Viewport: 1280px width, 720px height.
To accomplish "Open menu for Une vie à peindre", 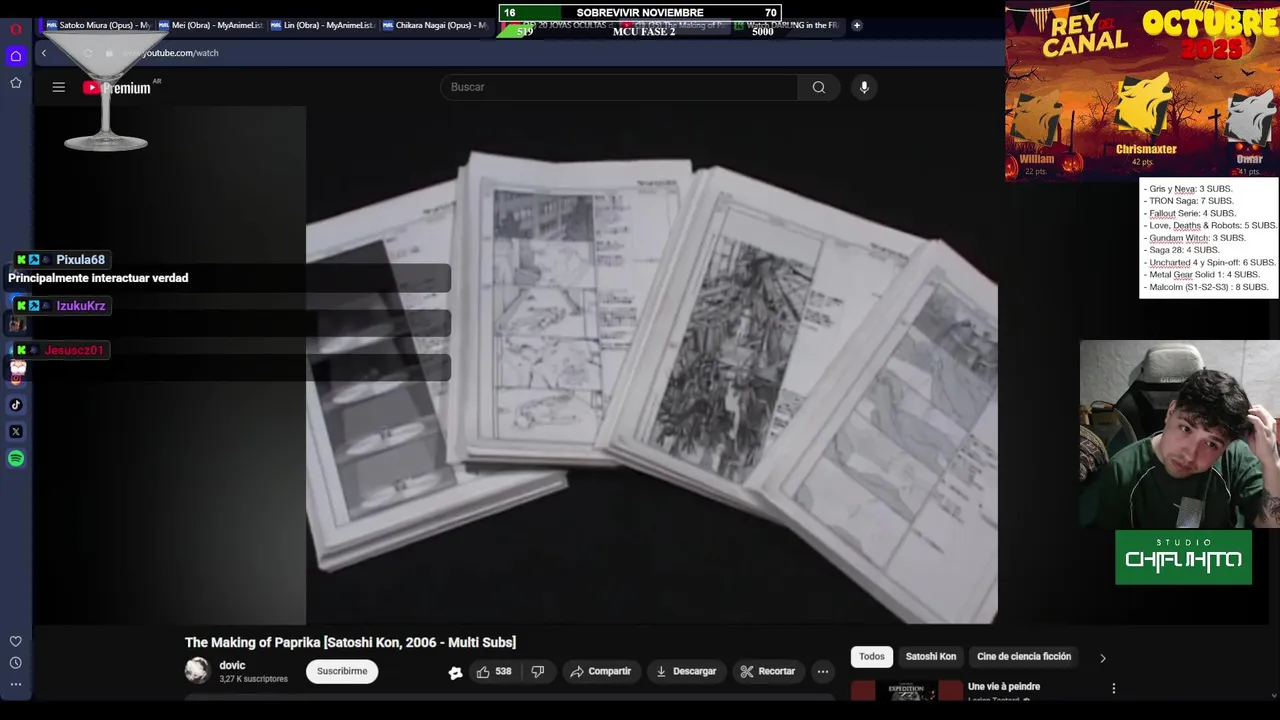I will (x=1114, y=688).
